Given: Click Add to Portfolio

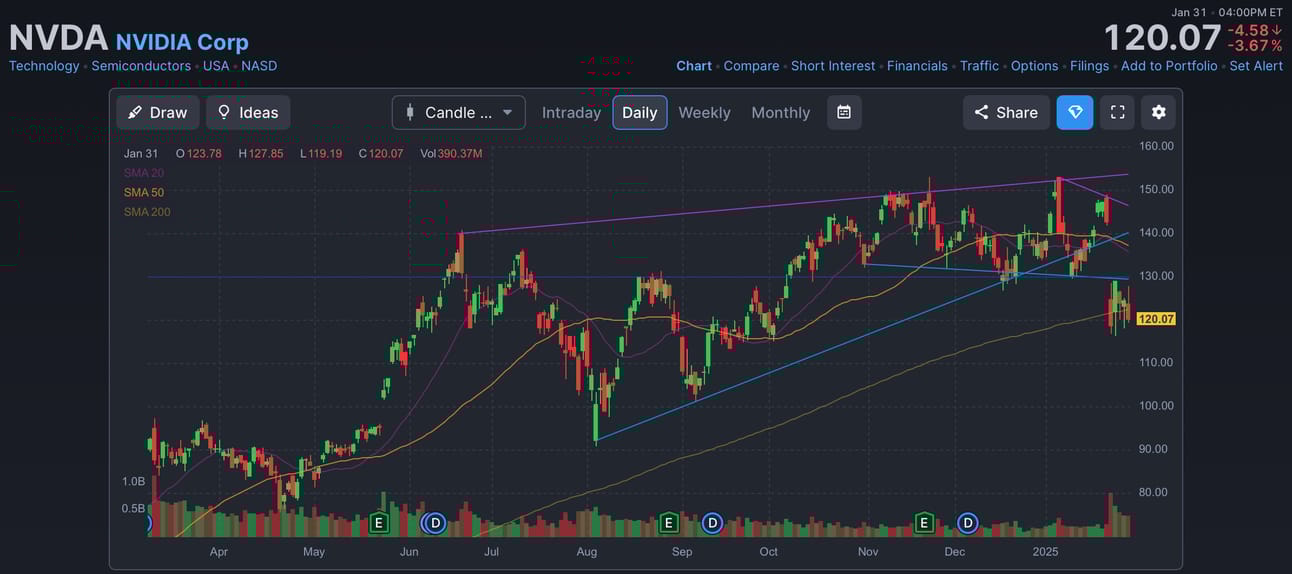Looking at the screenshot, I should [x=1169, y=66].
